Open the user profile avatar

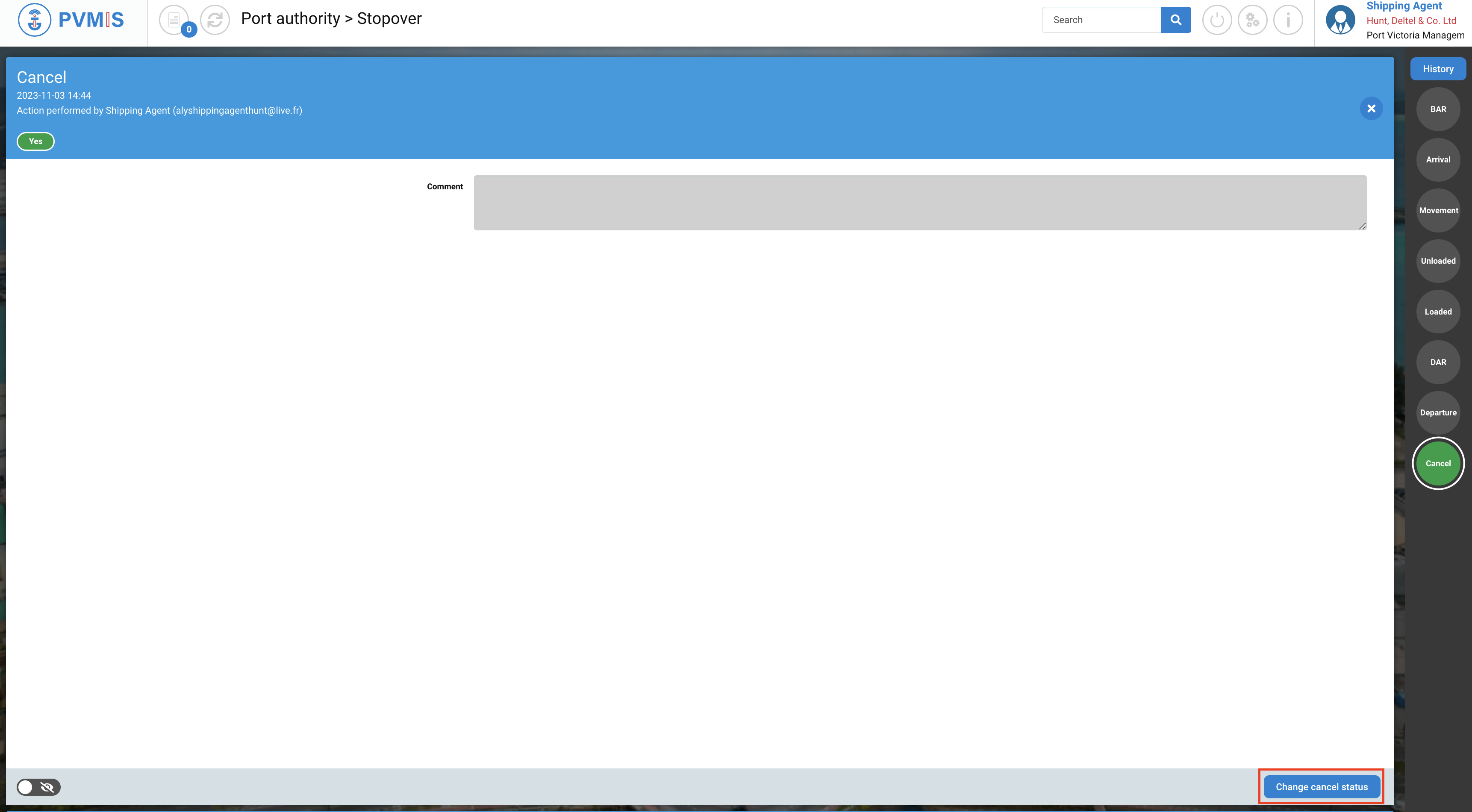(x=1340, y=20)
